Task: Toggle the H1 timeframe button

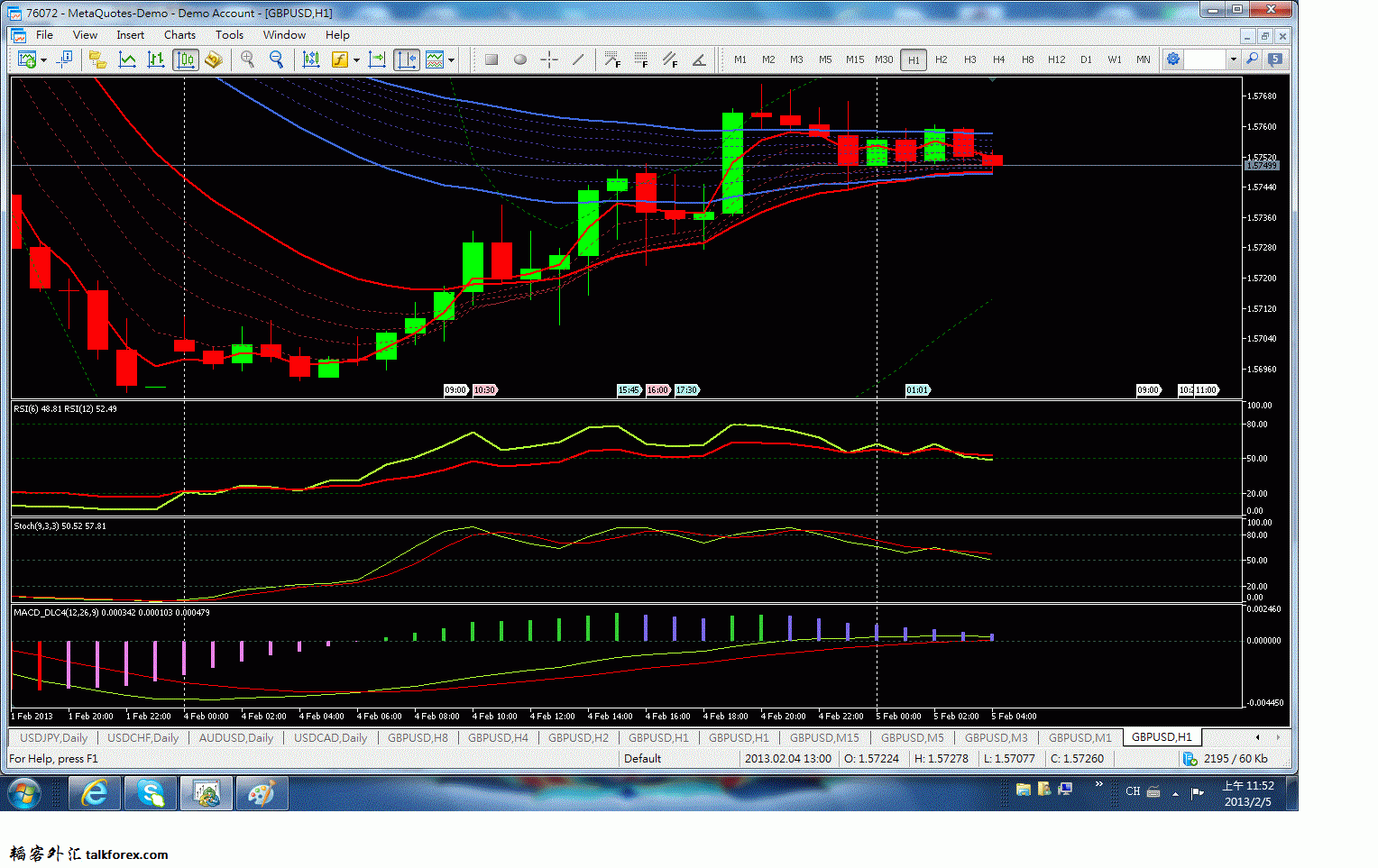Action: pos(914,59)
